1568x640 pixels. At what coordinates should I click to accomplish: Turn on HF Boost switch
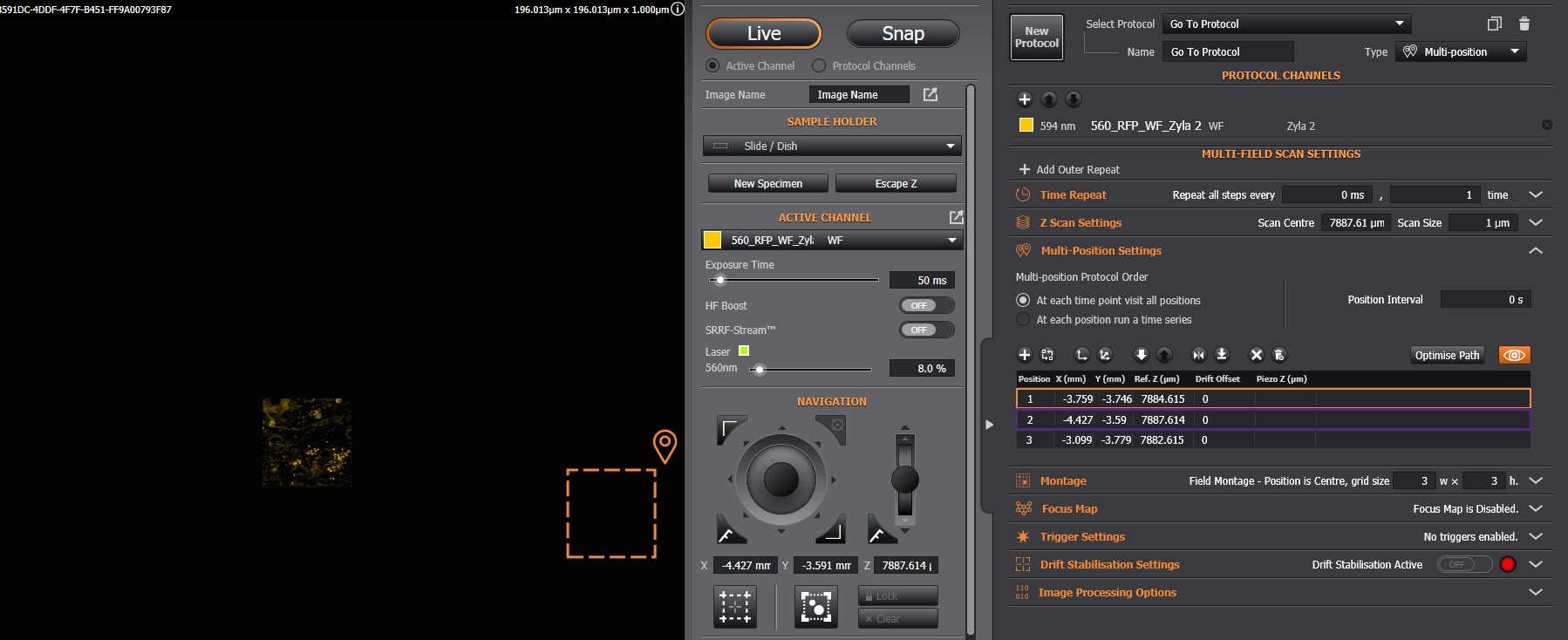(x=927, y=306)
